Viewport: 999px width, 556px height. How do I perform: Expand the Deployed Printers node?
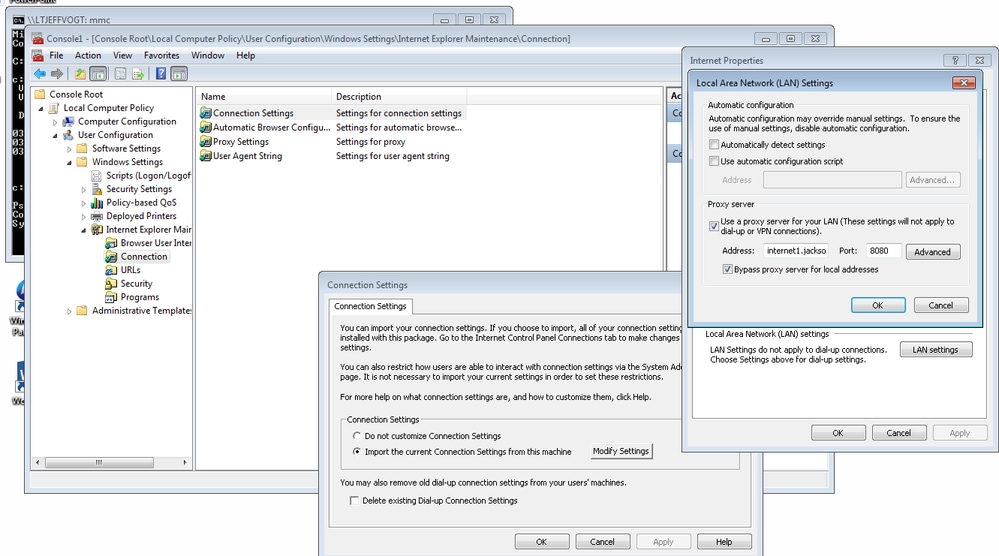83,217
